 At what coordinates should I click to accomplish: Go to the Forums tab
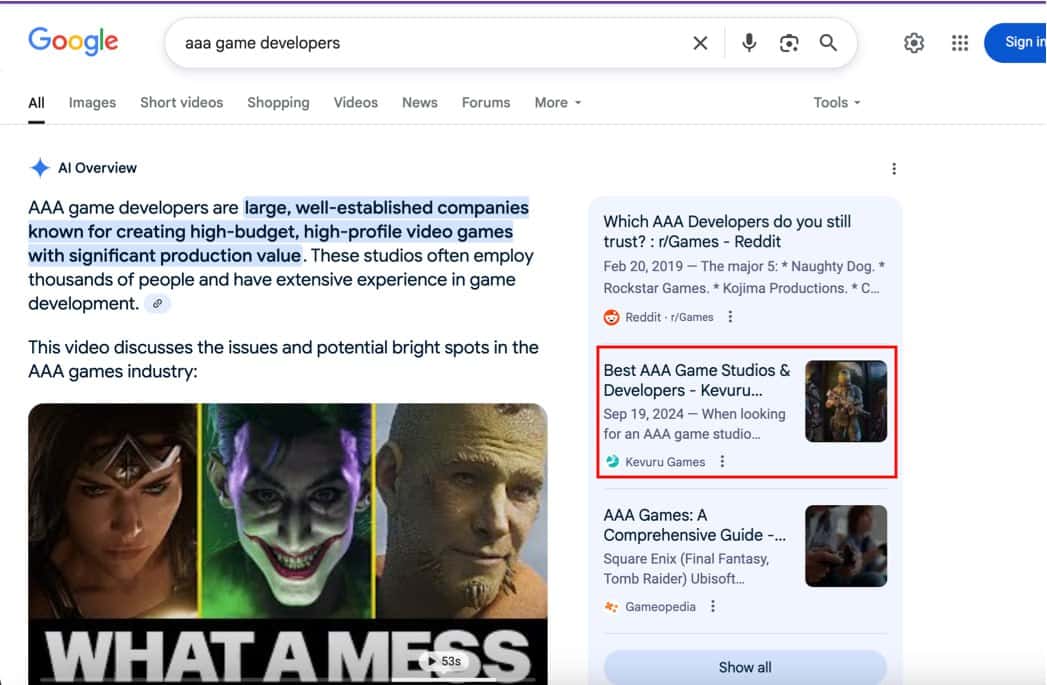[486, 103]
